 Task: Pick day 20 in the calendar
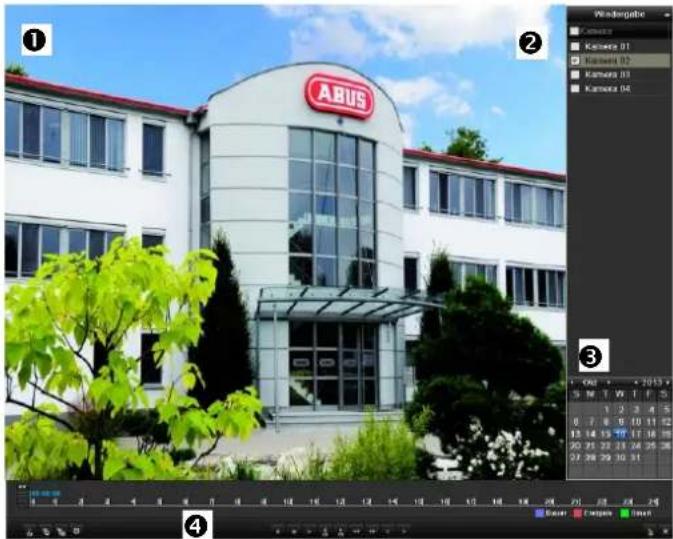click(x=575, y=446)
